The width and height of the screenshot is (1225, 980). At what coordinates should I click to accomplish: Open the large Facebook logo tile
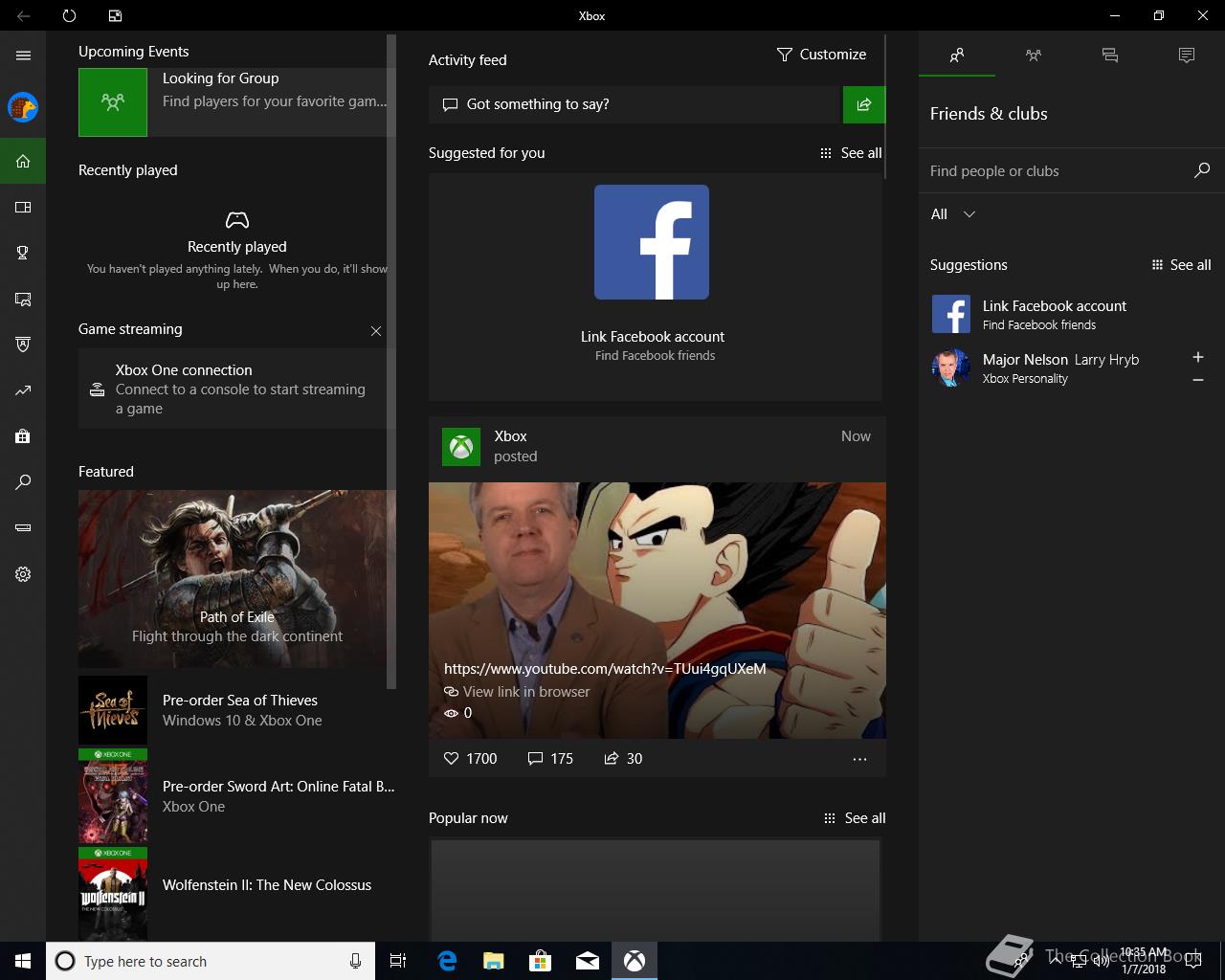pyautogui.click(x=652, y=242)
